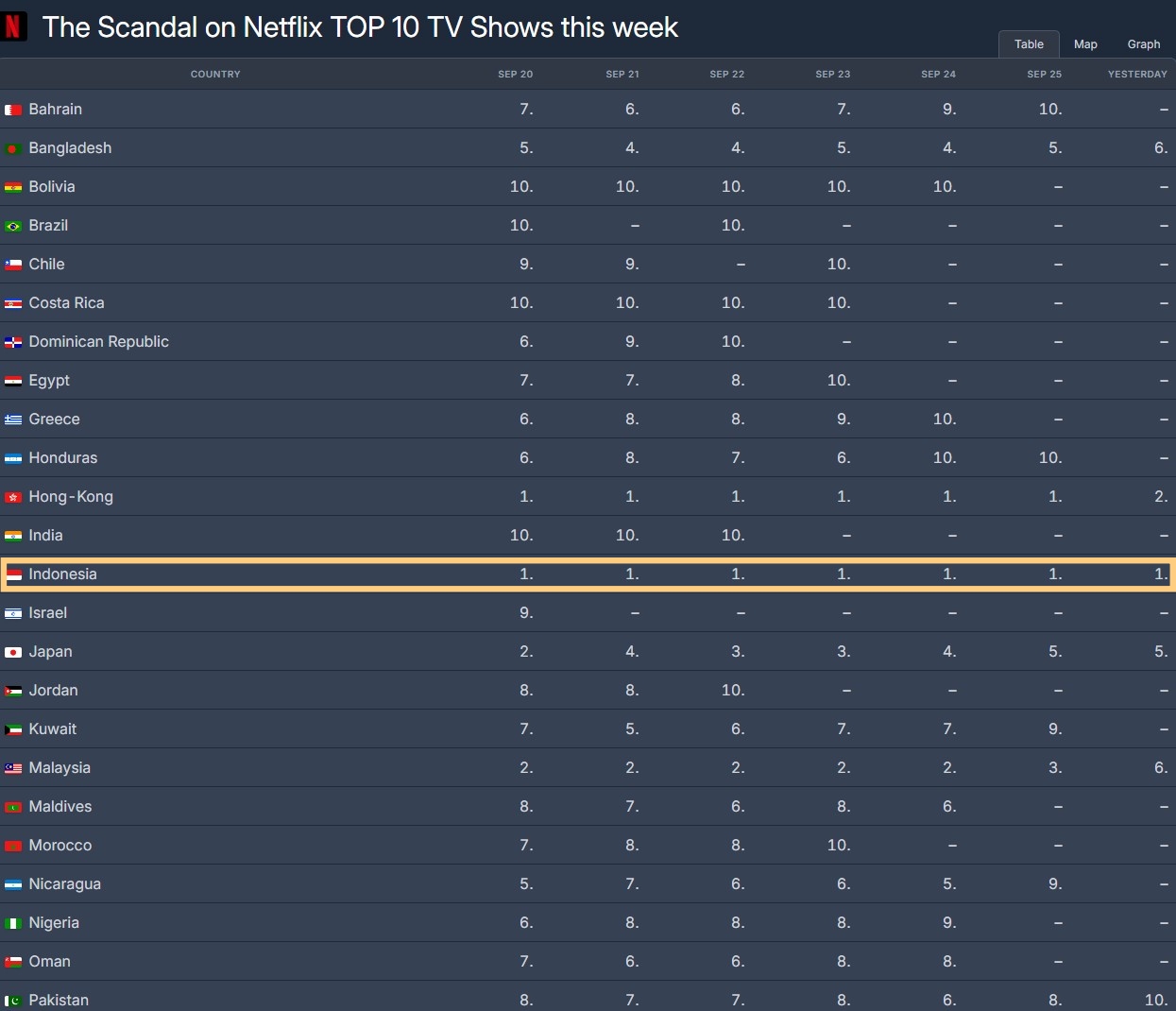
Task: Switch to the Map tab
Action: coord(1085,44)
